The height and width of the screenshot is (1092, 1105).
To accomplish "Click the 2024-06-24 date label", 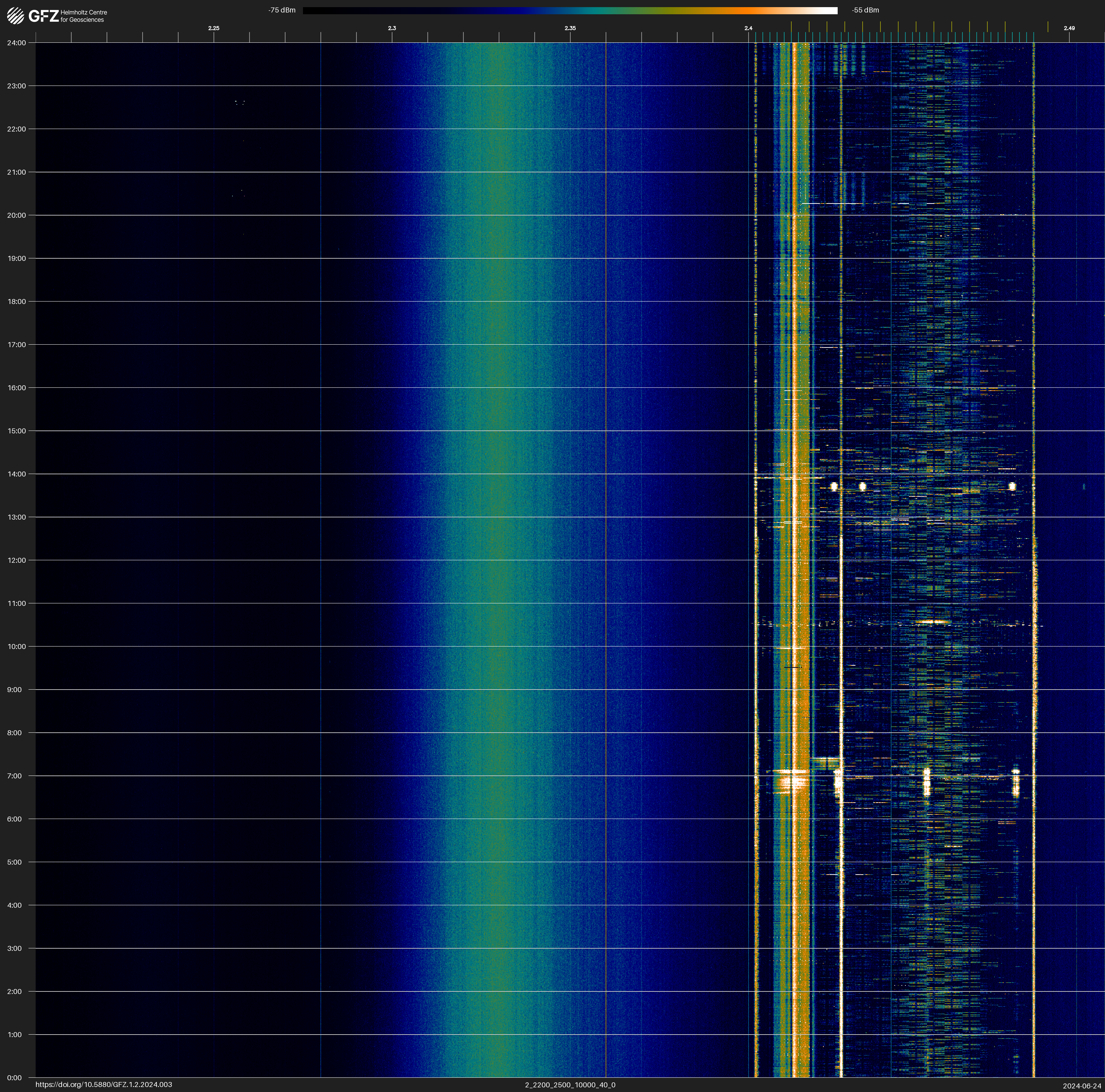I will coord(1081,1086).
